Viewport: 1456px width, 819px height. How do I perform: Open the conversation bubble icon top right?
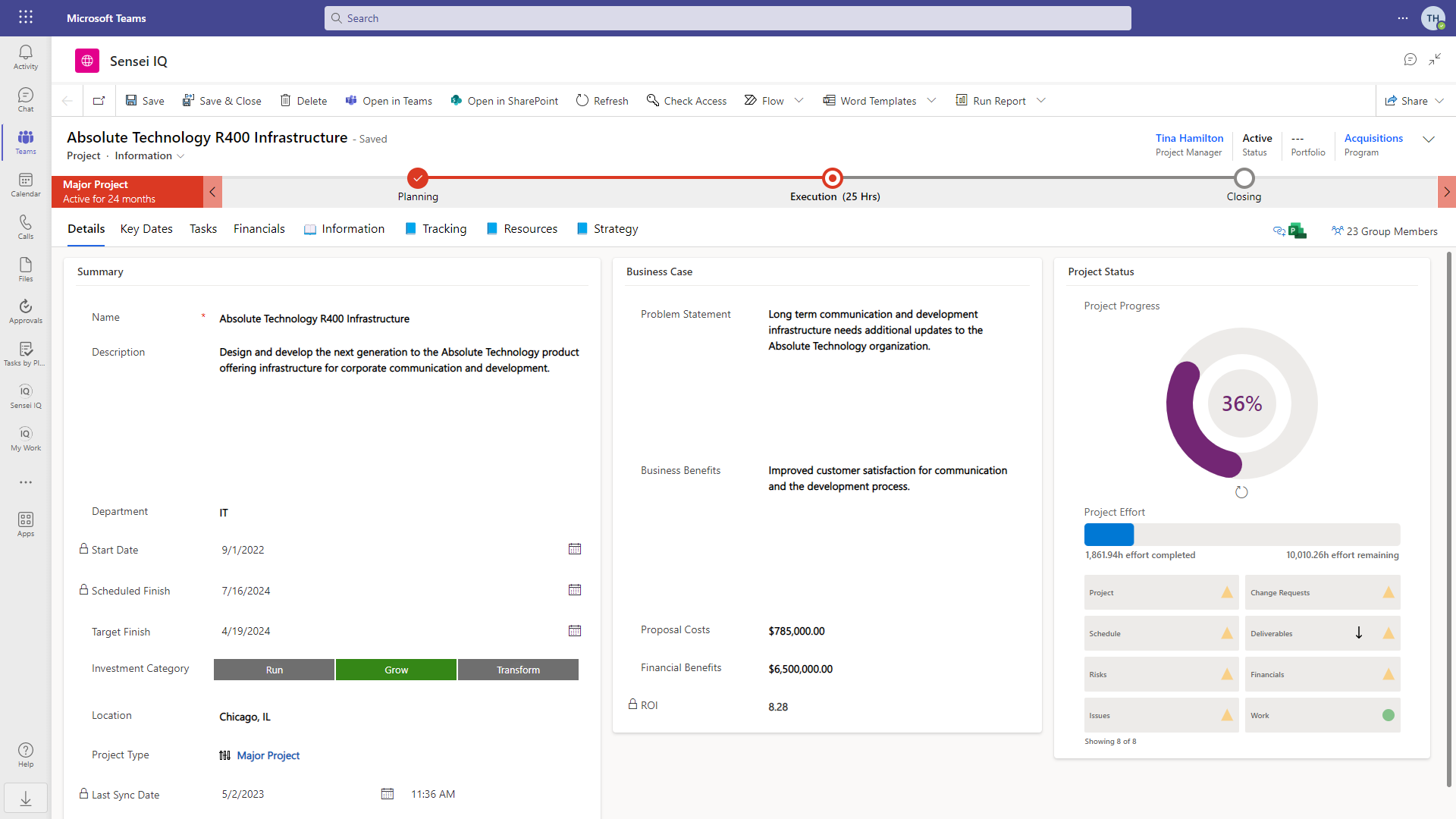pyautogui.click(x=1410, y=59)
